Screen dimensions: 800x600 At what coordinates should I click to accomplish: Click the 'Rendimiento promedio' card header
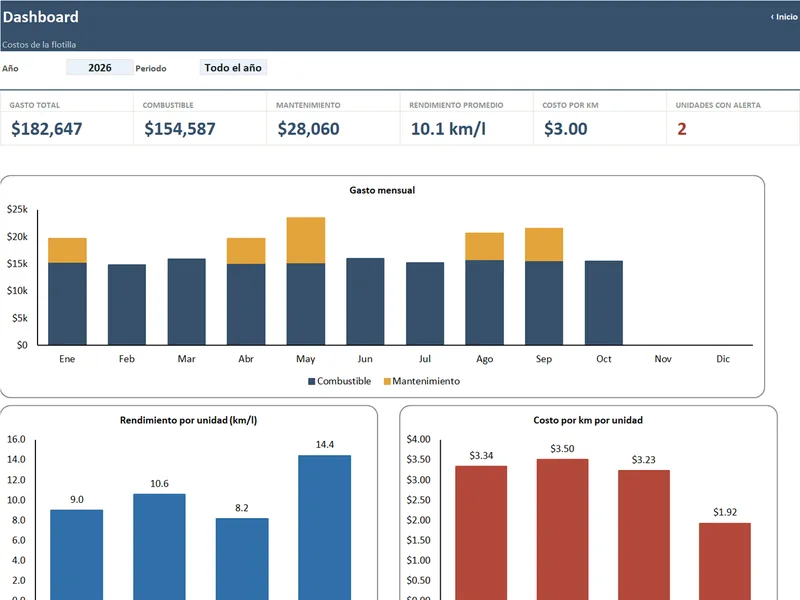pyautogui.click(x=456, y=105)
